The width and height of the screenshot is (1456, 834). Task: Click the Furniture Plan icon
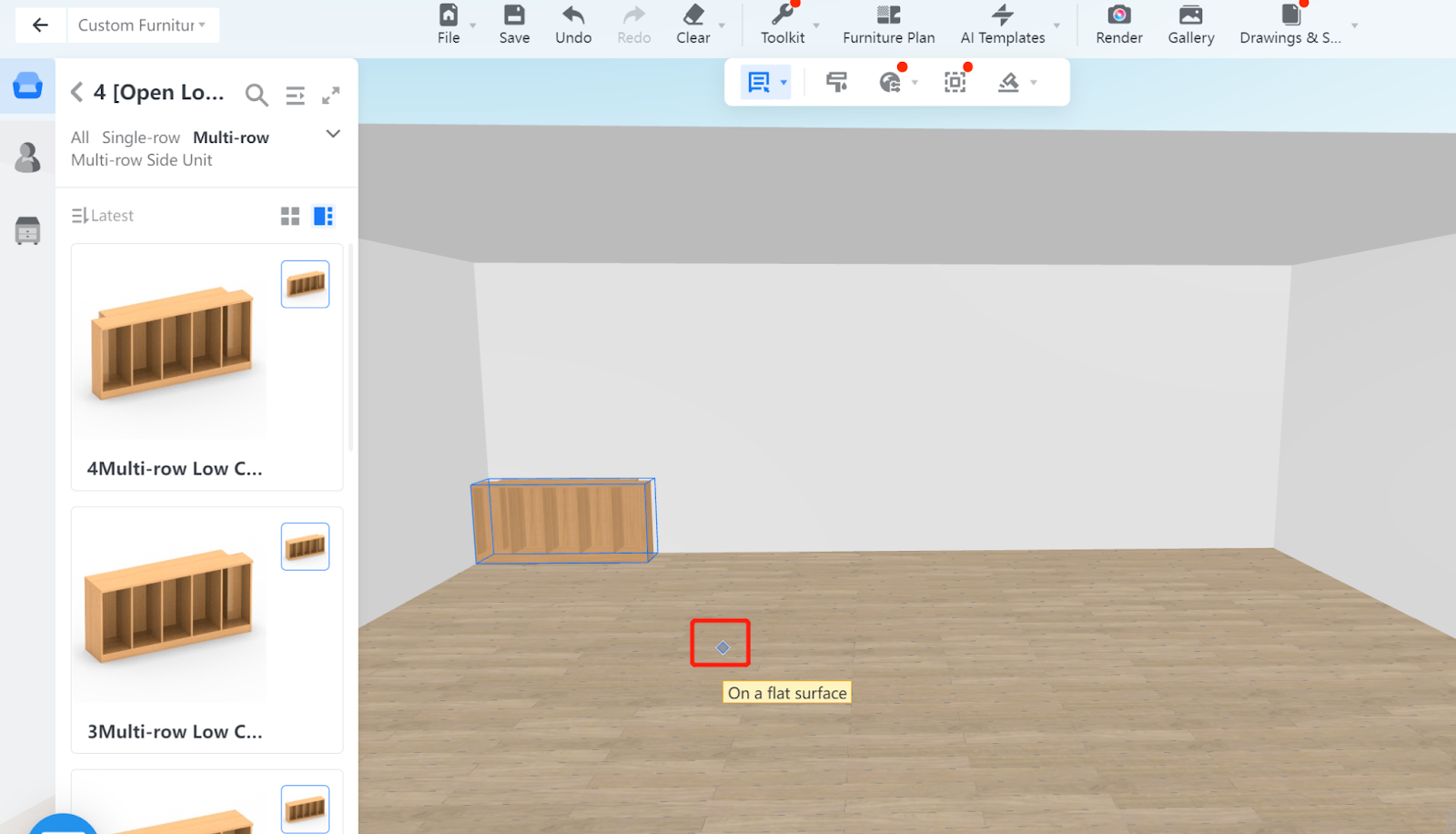click(x=888, y=15)
